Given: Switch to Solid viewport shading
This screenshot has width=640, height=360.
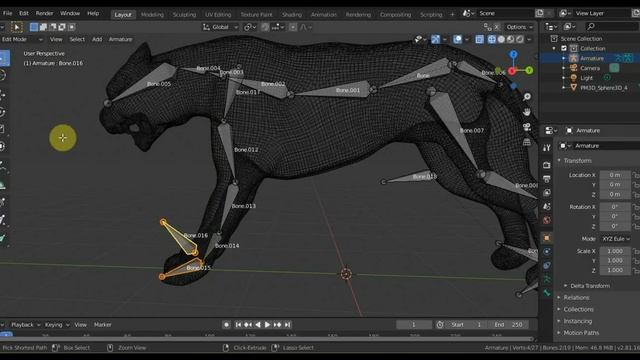Looking at the screenshot, I should click(x=501, y=39).
